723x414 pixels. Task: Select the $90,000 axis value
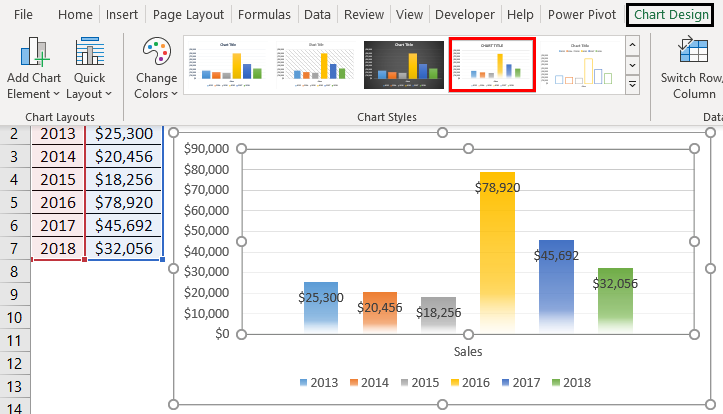[x=207, y=148]
